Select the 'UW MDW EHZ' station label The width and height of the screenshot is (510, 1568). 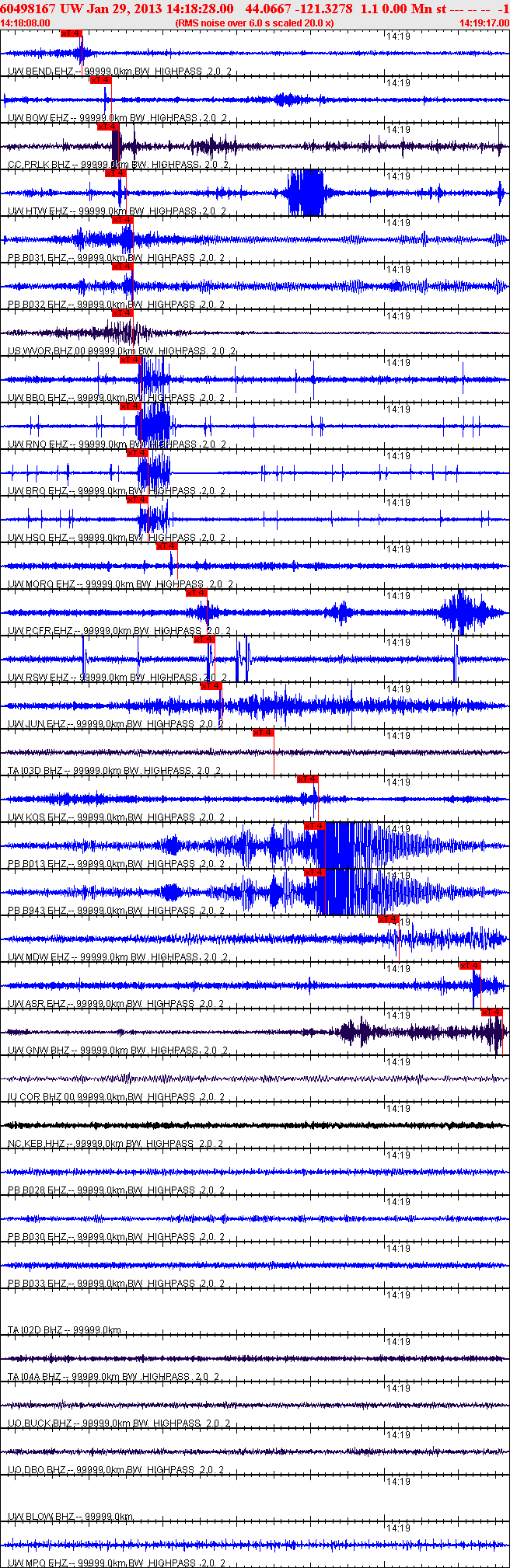pos(39,957)
